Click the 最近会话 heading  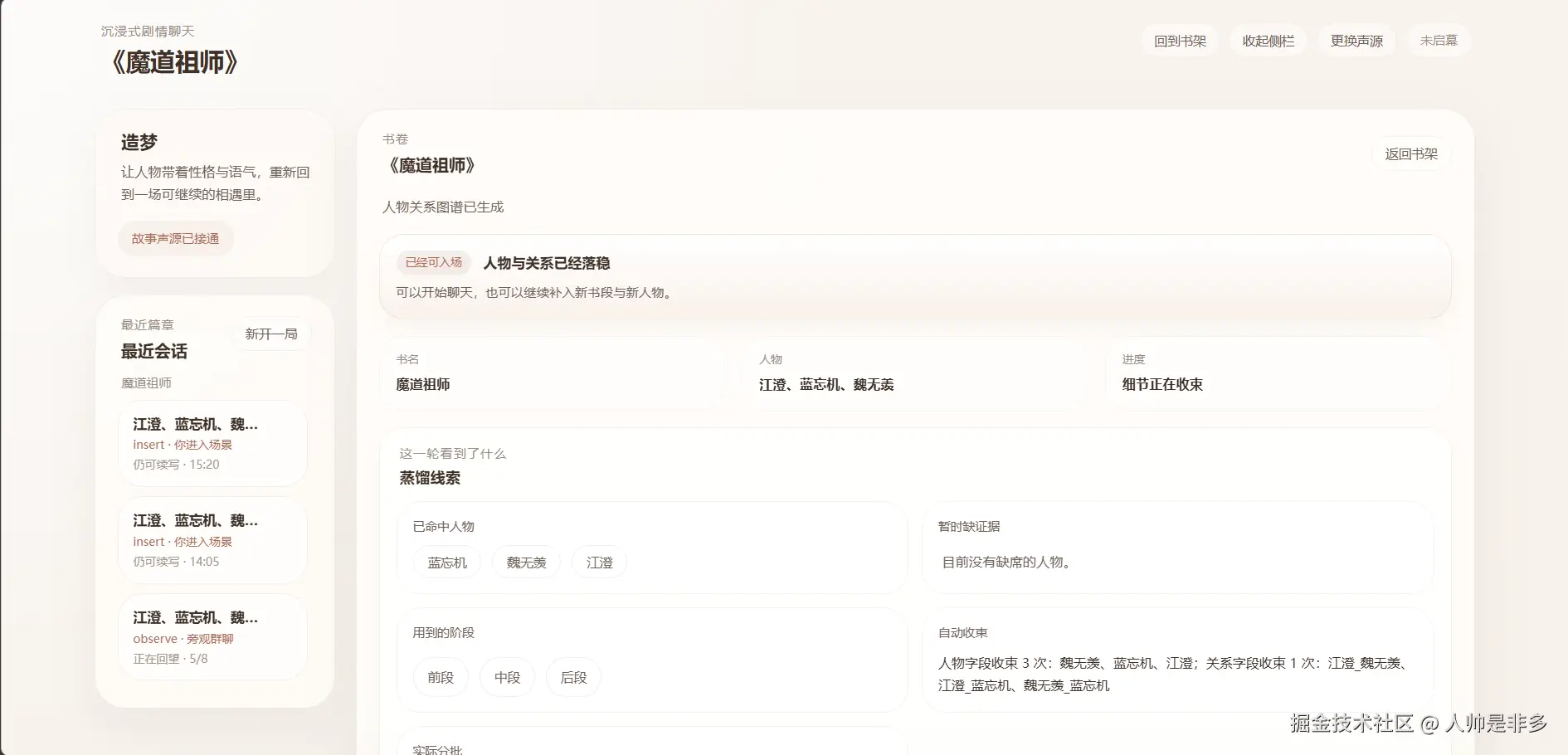[154, 352]
